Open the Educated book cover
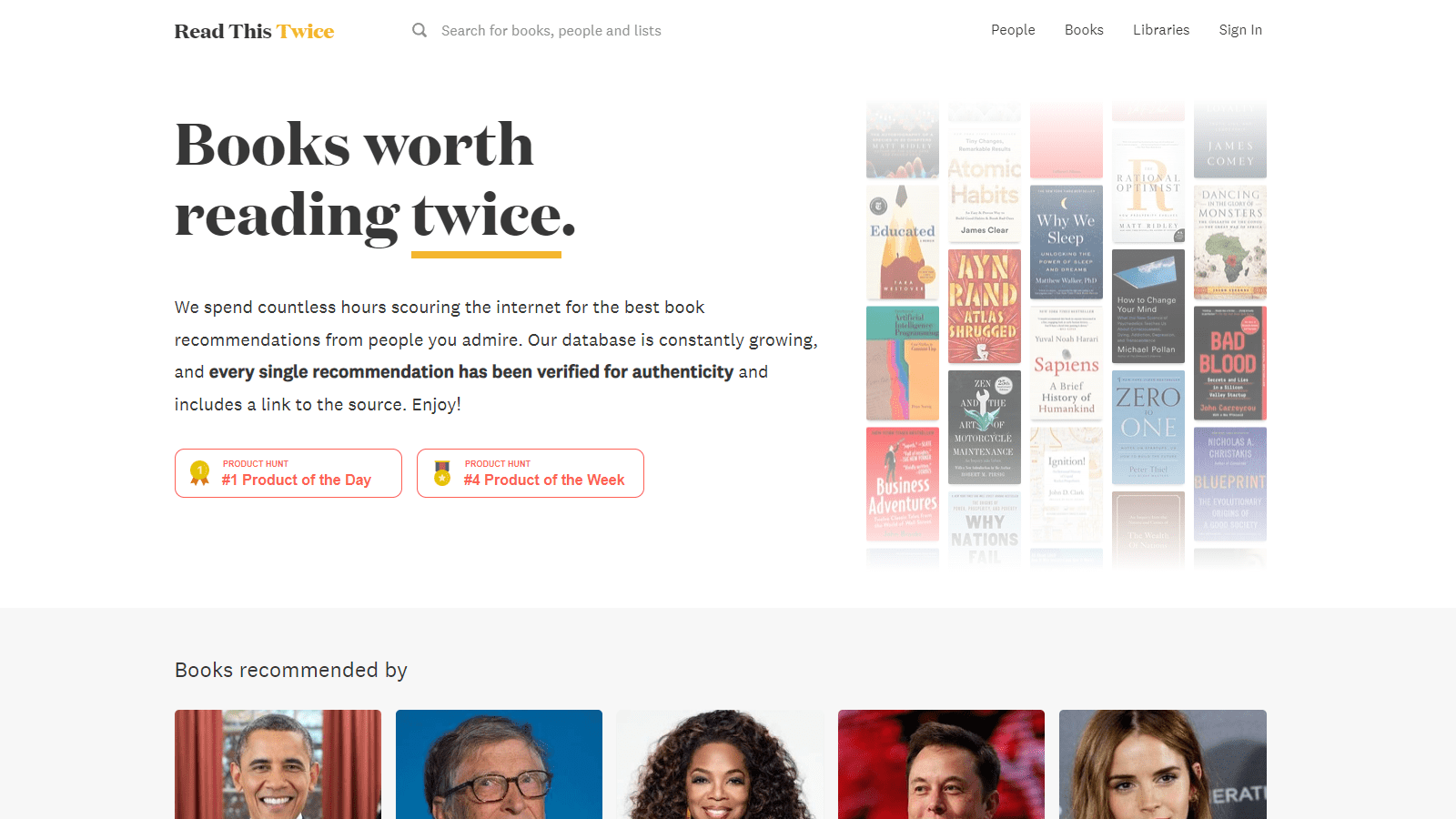 [x=903, y=242]
